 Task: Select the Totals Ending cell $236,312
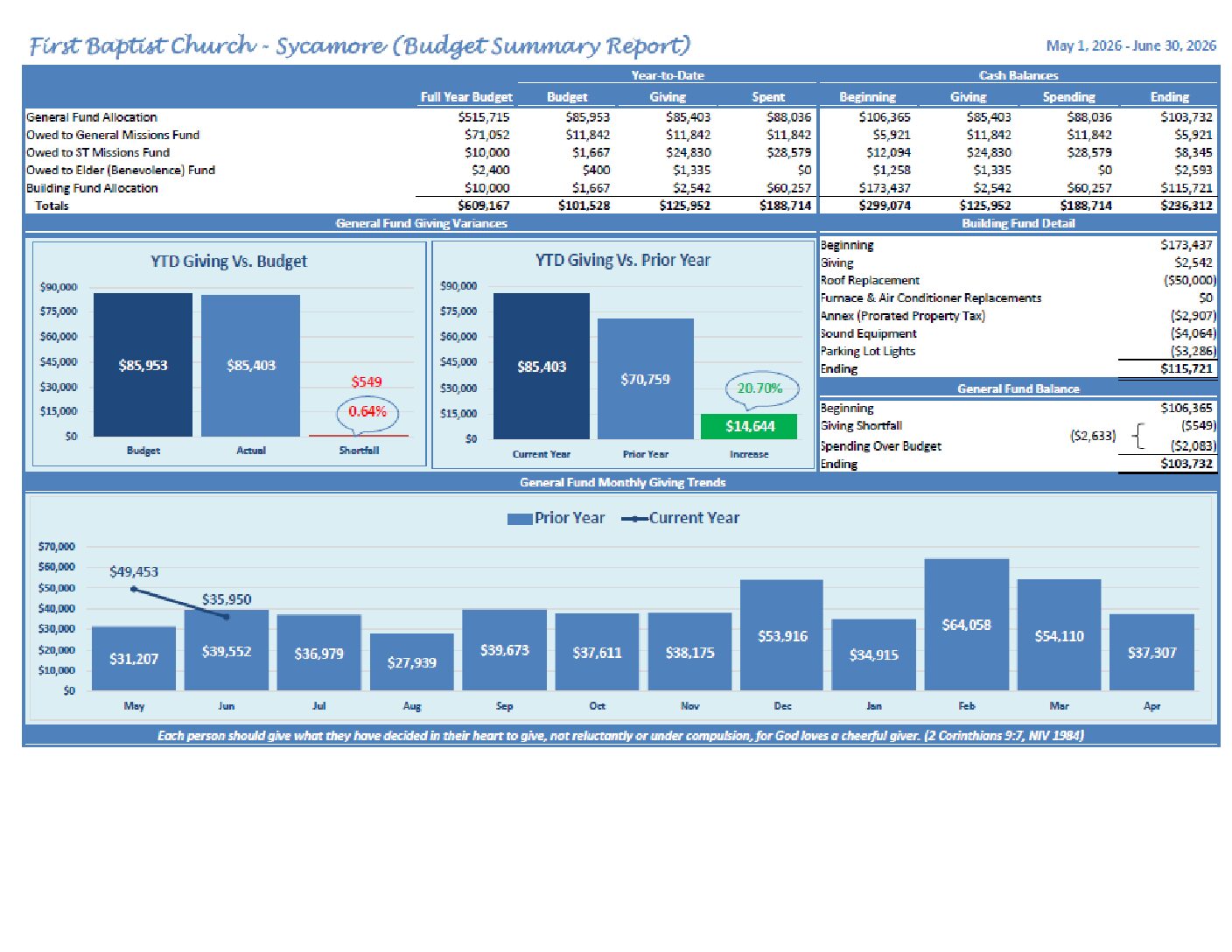1186,206
